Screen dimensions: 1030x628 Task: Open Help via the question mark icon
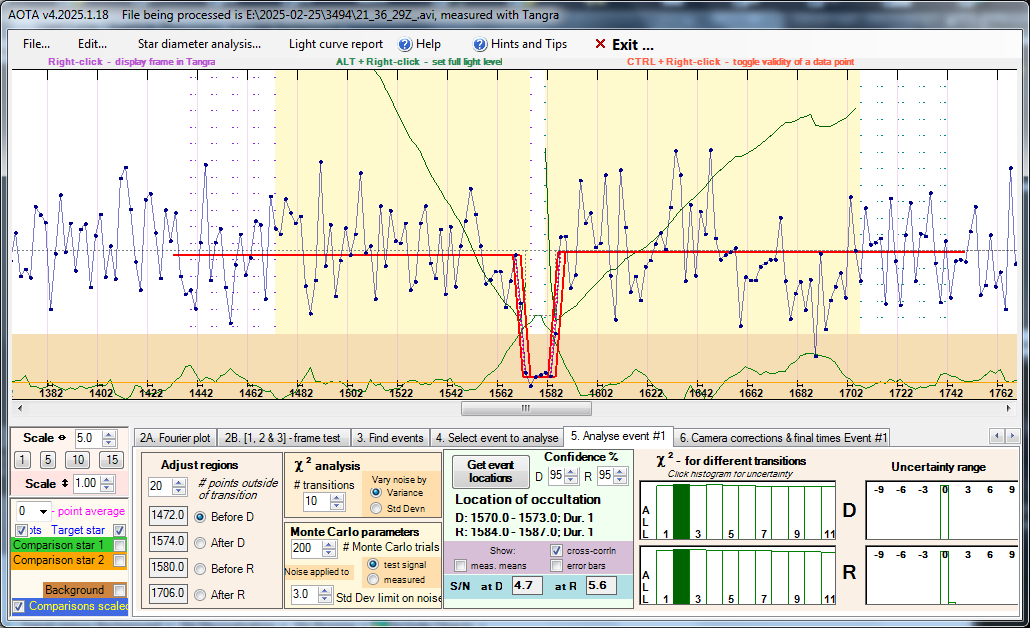(405, 44)
